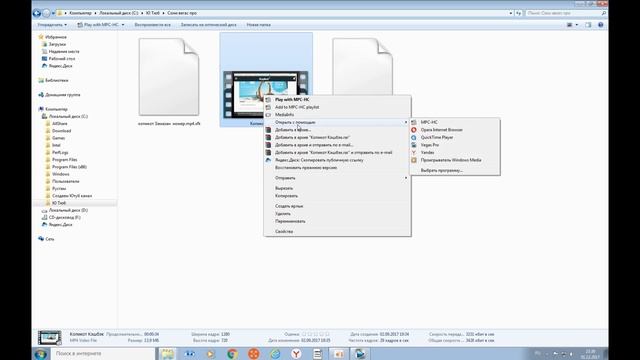The image size is (640, 360).
Task: Select CD-дисковод (F:) in the tree
Action: click(x=64, y=217)
